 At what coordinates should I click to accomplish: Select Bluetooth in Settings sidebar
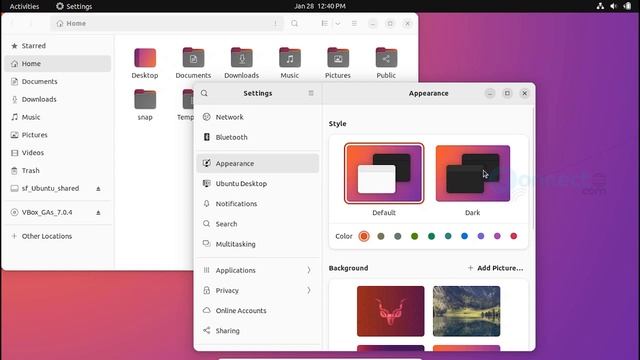point(258,137)
